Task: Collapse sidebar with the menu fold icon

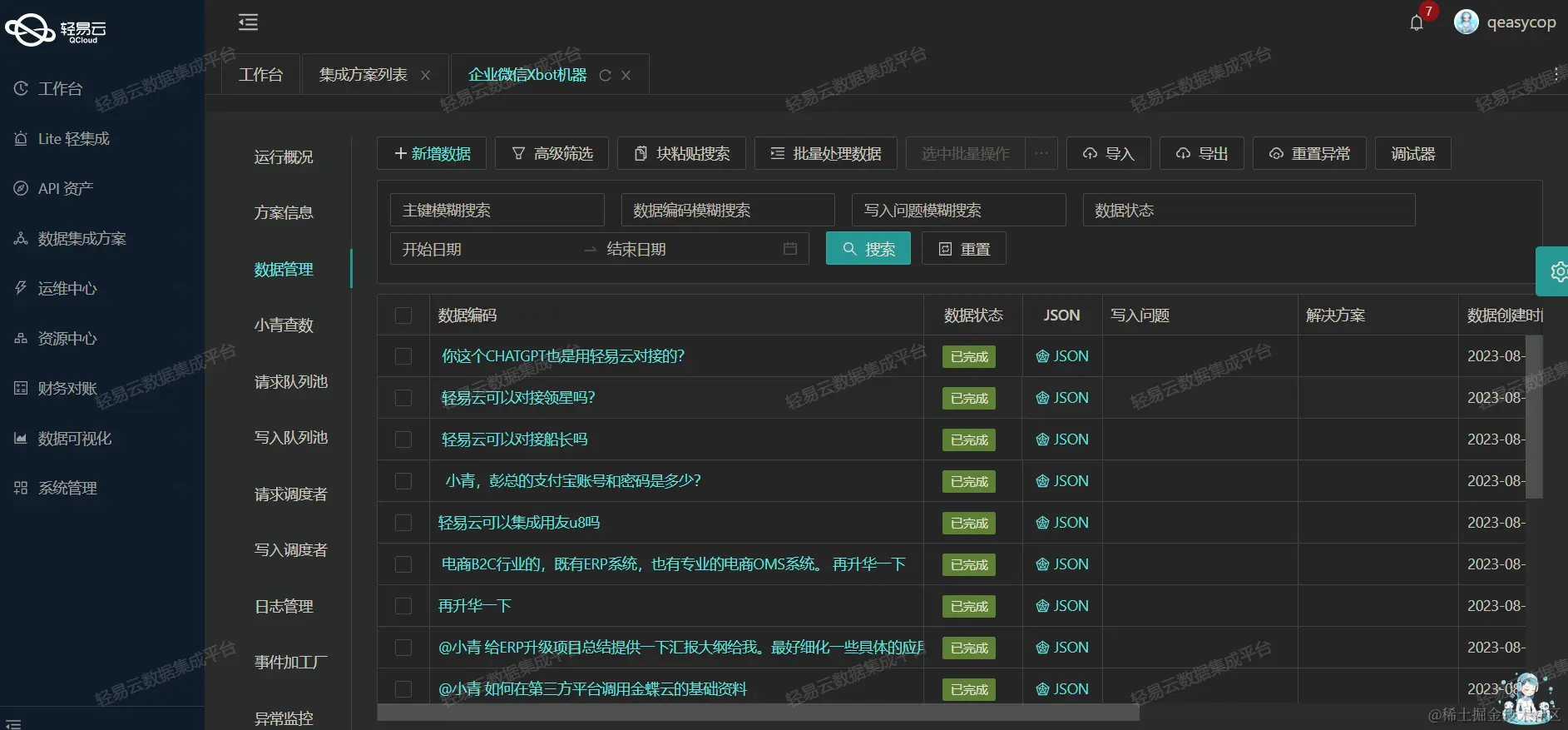Action: [248, 22]
